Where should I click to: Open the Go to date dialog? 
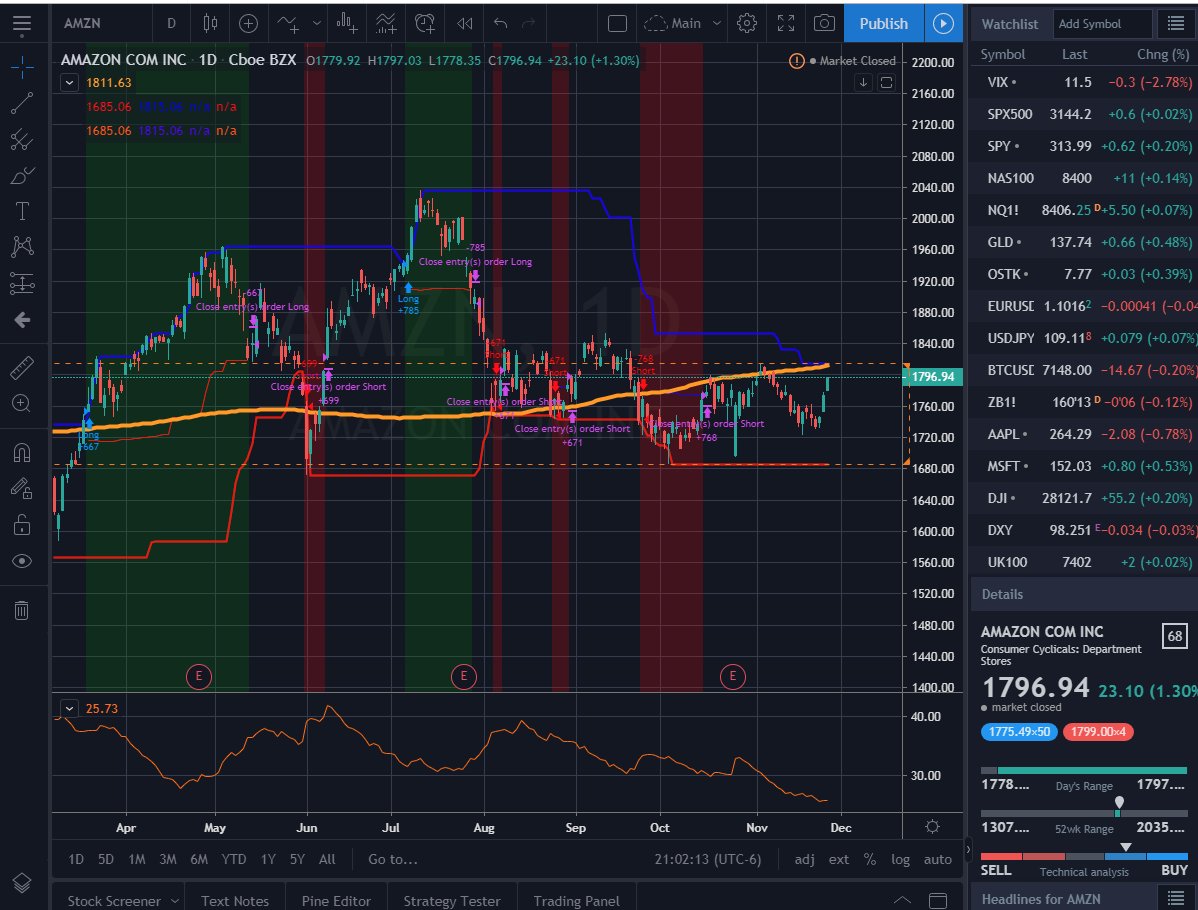pos(393,859)
